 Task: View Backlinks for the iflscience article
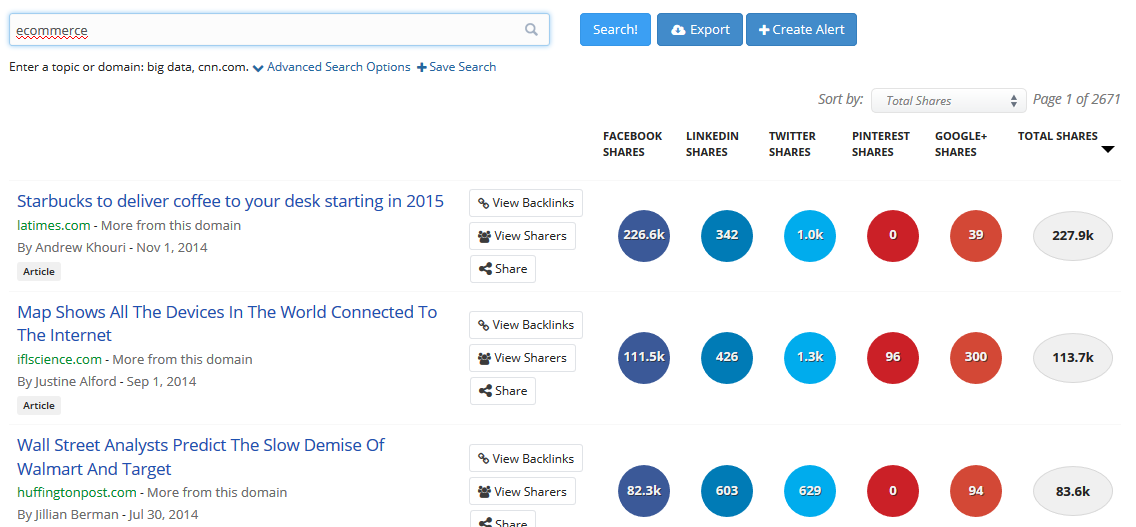(526, 325)
